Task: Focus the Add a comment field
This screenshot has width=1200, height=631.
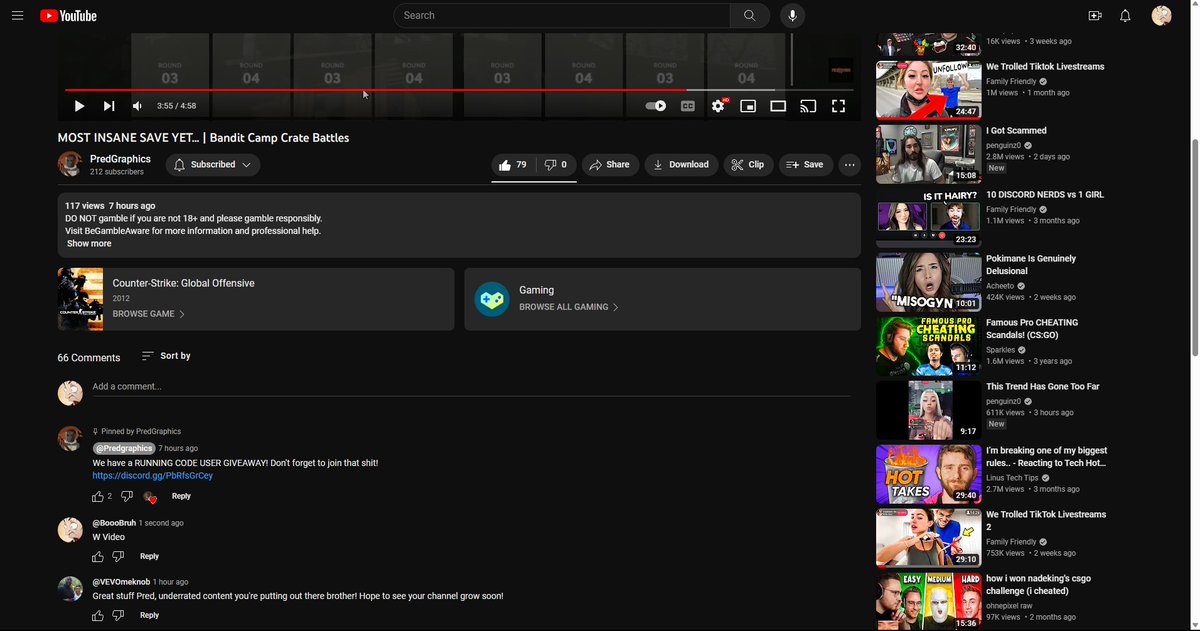Action: (471, 387)
